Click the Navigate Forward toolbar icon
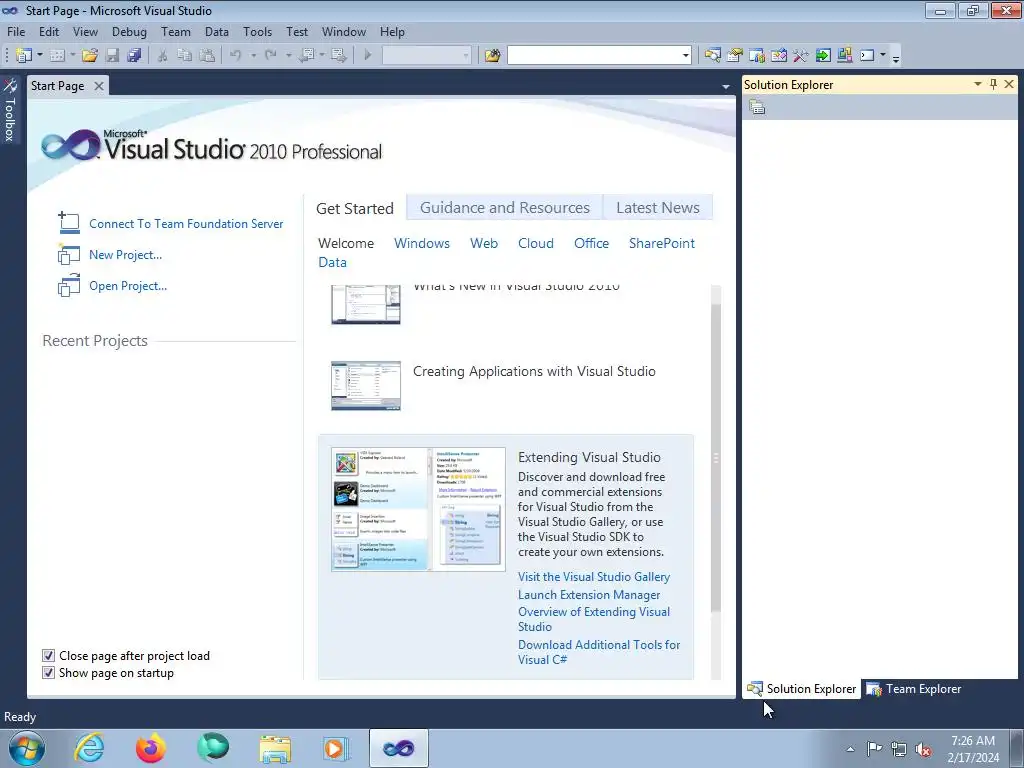The width and height of the screenshot is (1024, 768). [x=338, y=56]
